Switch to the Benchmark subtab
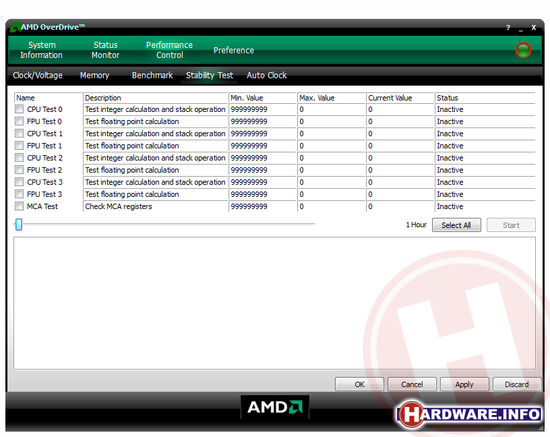The height and width of the screenshot is (437, 550). (152, 75)
